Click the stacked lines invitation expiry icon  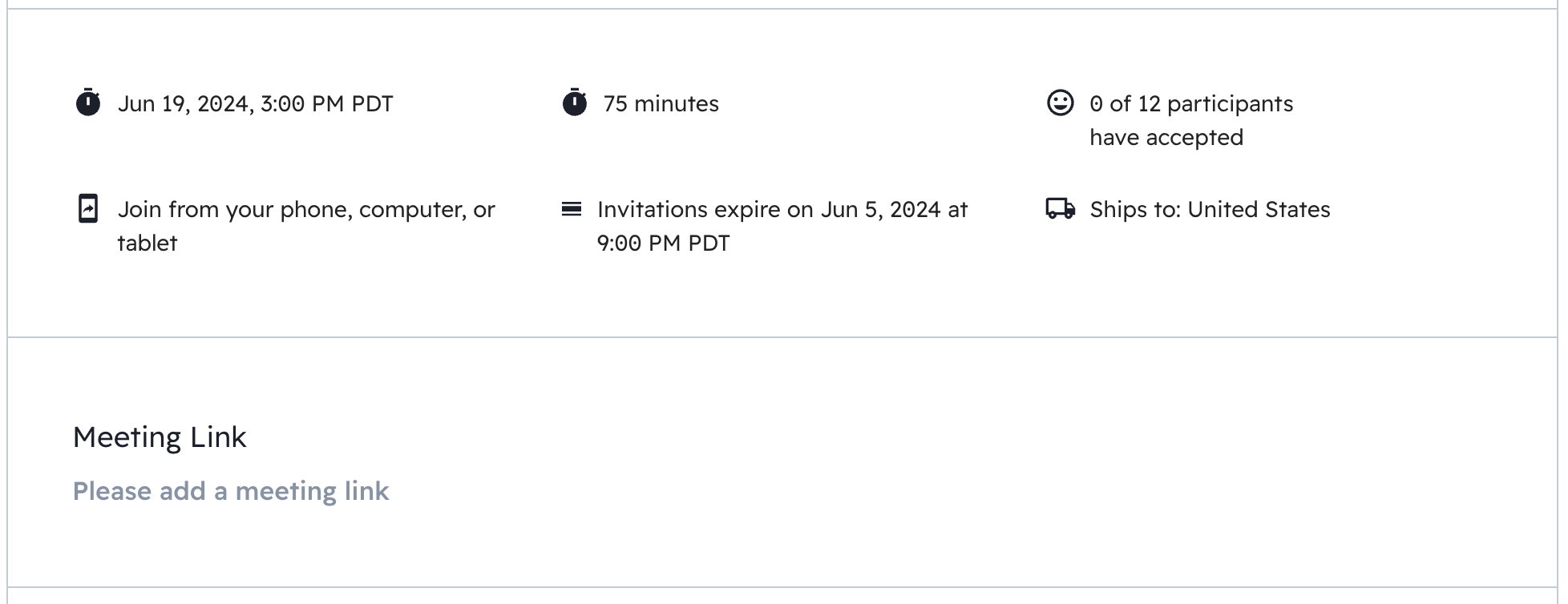tap(572, 209)
